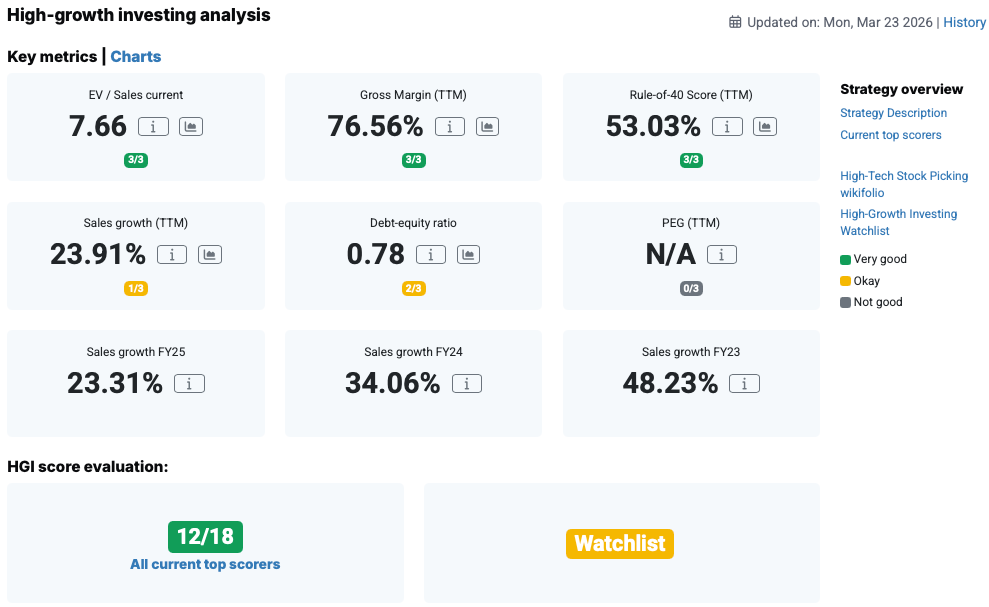Image resolution: width=989 pixels, height=607 pixels.
Task: Switch to the Charts view
Action: click(136, 57)
